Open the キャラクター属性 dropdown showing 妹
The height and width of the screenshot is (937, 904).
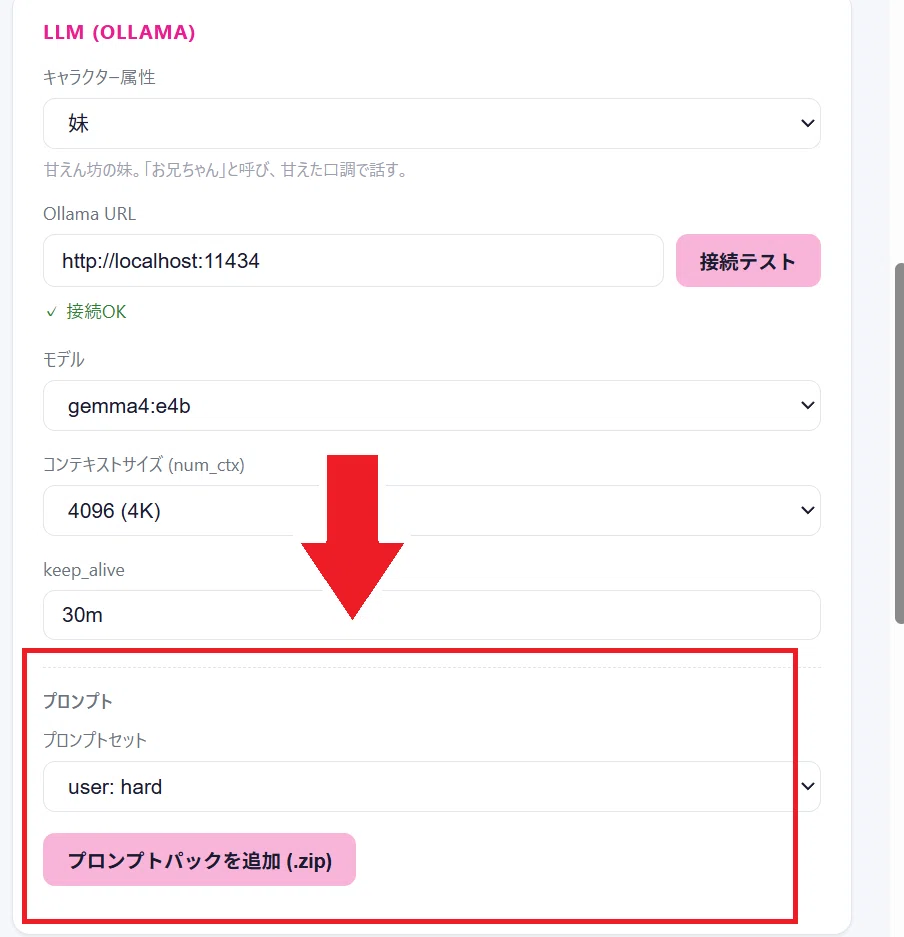(x=431, y=124)
